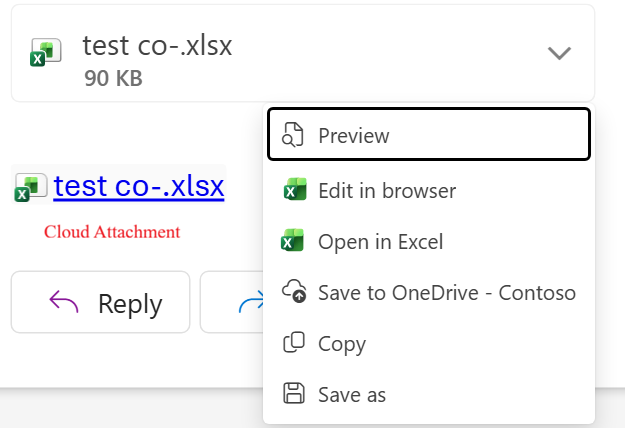Click the Reply button
The width and height of the screenshot is (640, 428).
click(x=100, y=302)
